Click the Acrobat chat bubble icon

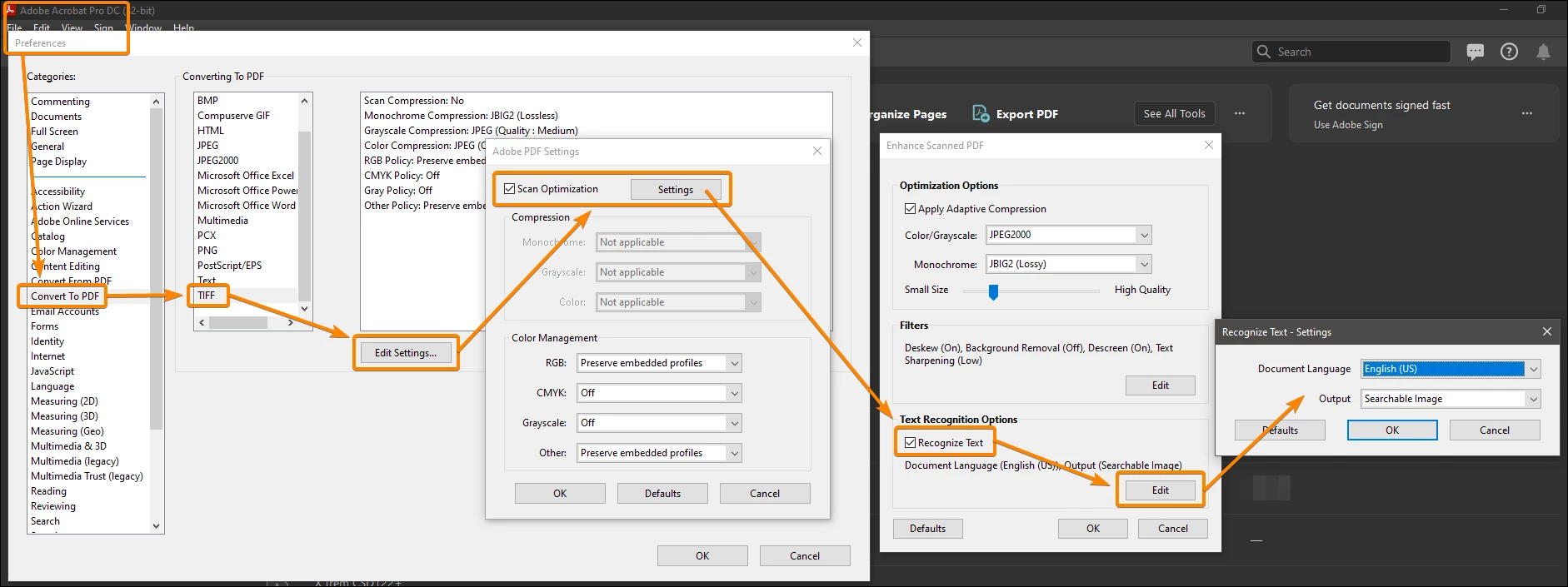tap(1475, 52)
